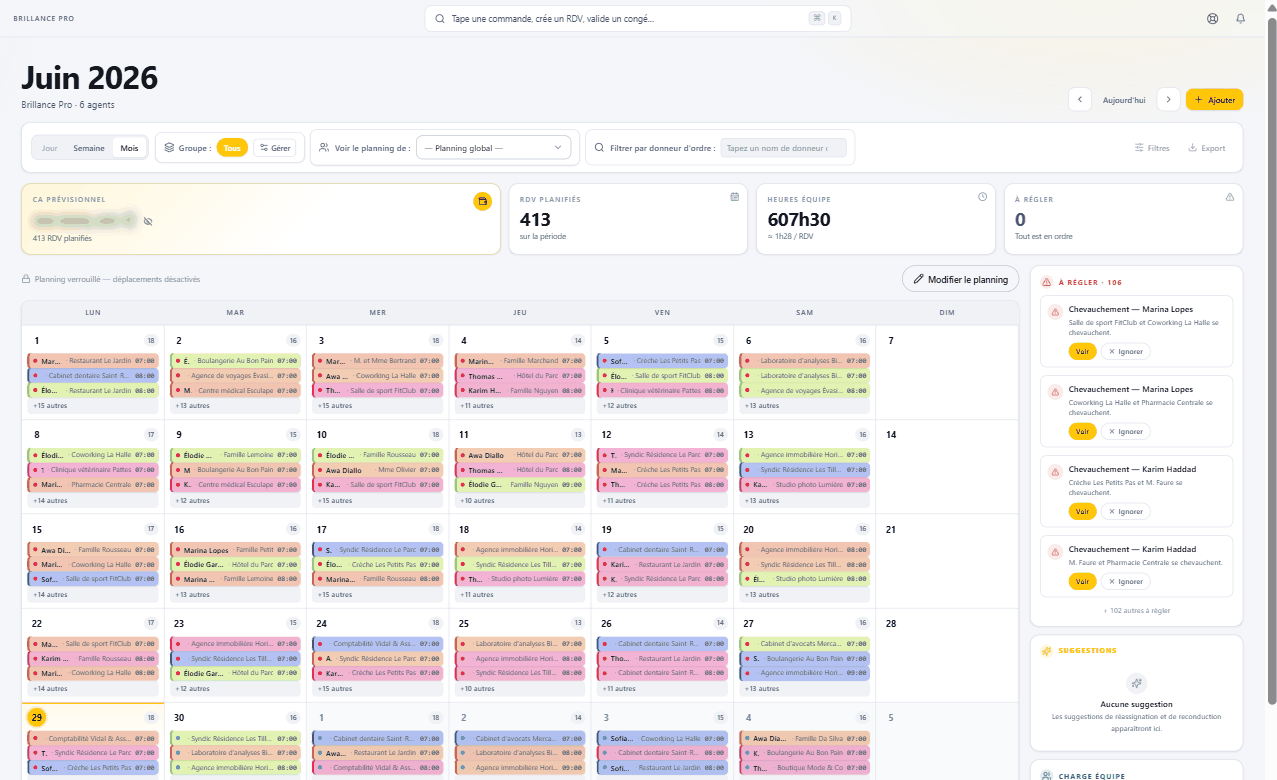Open June 3 Salle de sport FitClub appointment
Image resolution: width=1277 pixels, height=780 pixels.
(378, 391)
